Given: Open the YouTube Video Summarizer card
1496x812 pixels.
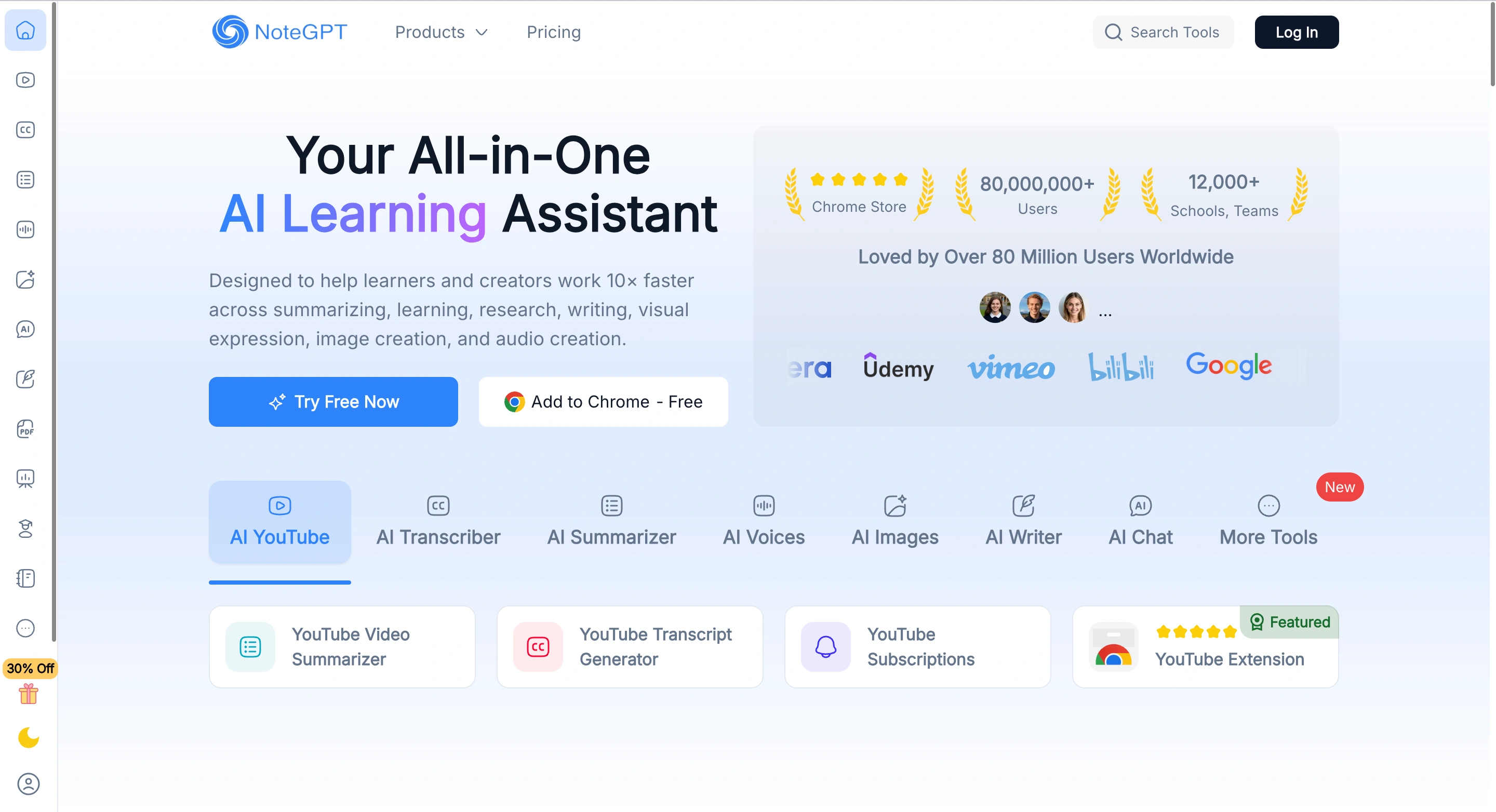Looking at the screenshot, I should 341,646.
